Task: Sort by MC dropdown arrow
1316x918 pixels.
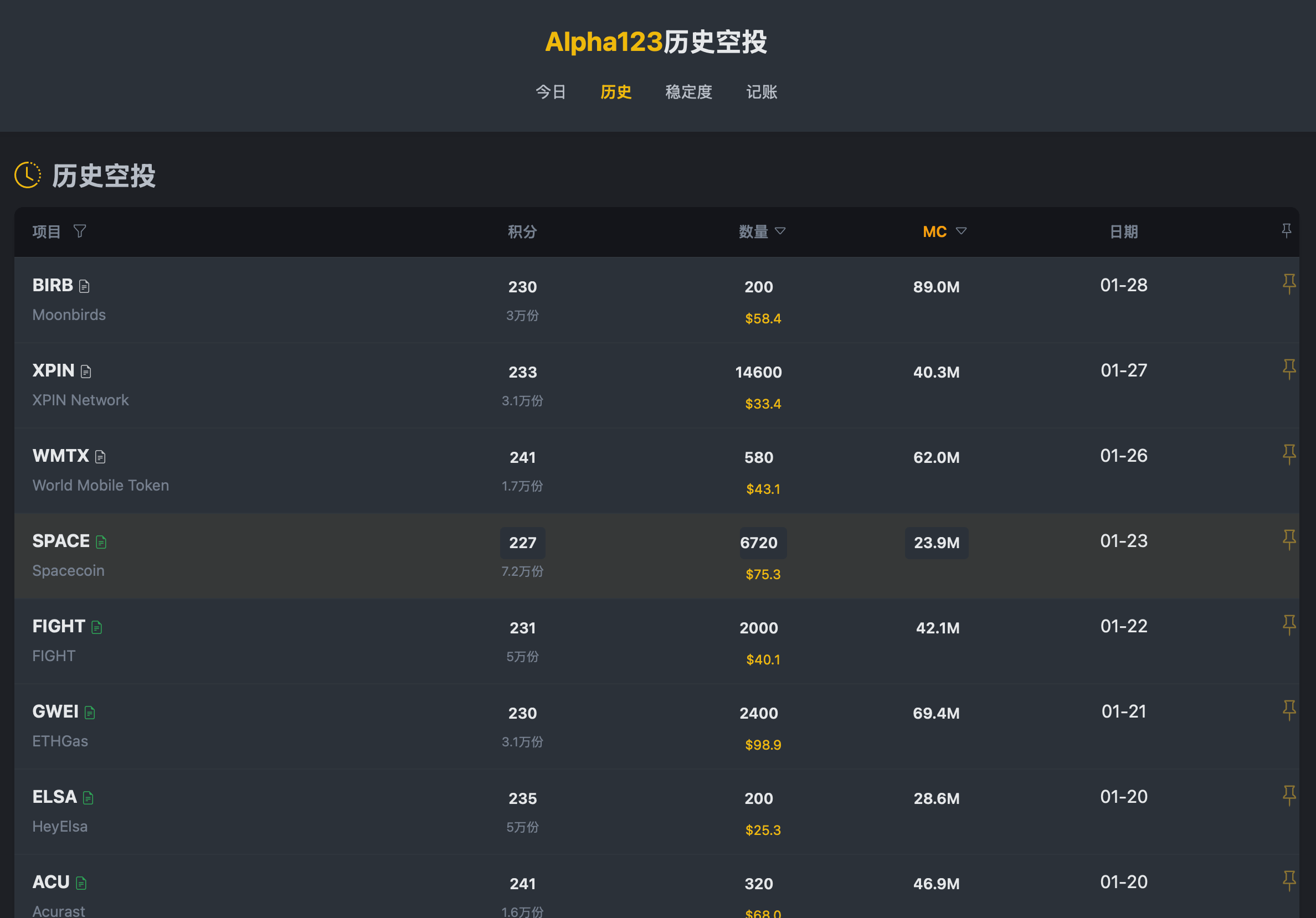Action: [x=961, y=231]
